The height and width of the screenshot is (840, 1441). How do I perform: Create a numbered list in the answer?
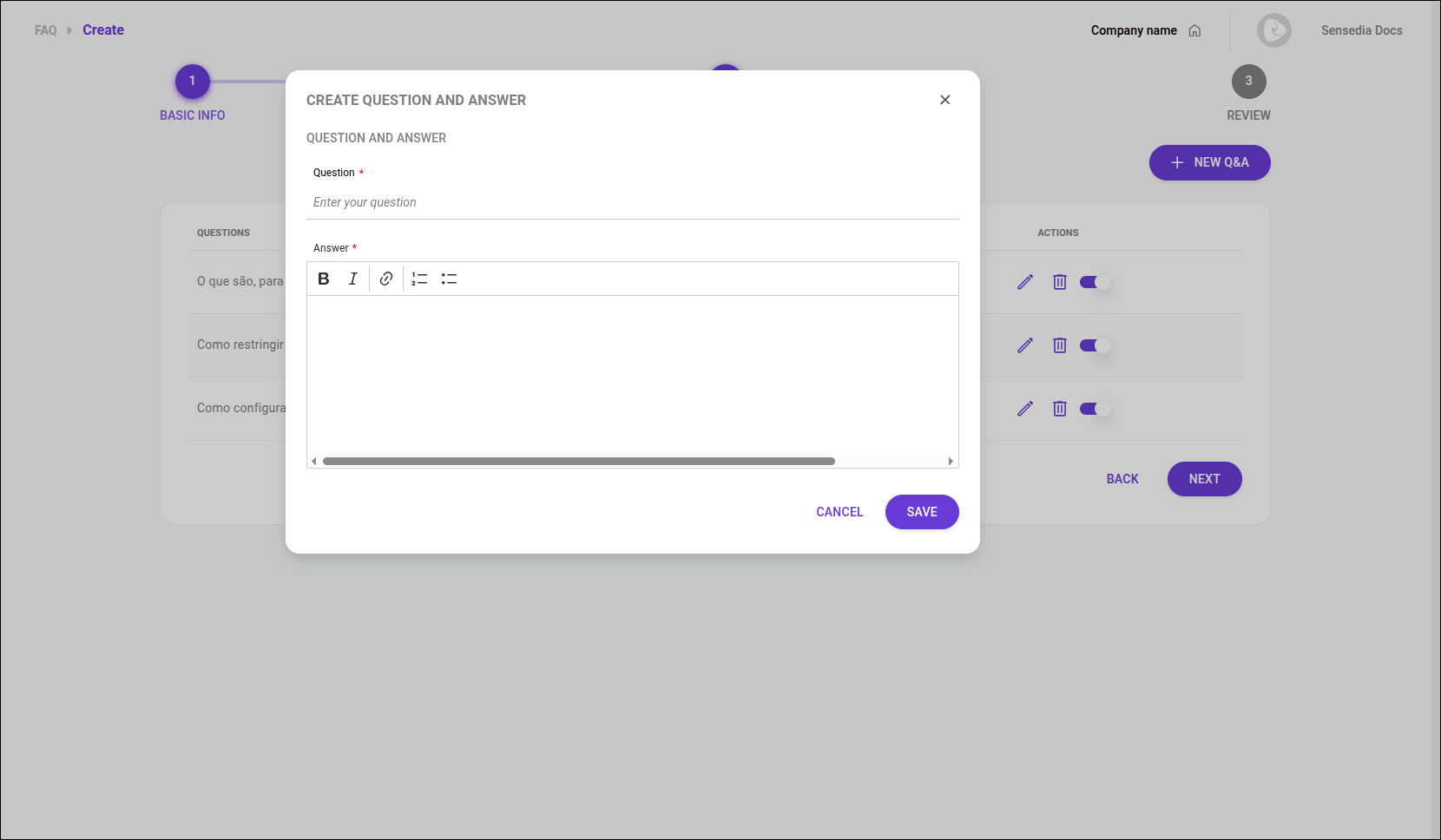click(x=418, y=279)
